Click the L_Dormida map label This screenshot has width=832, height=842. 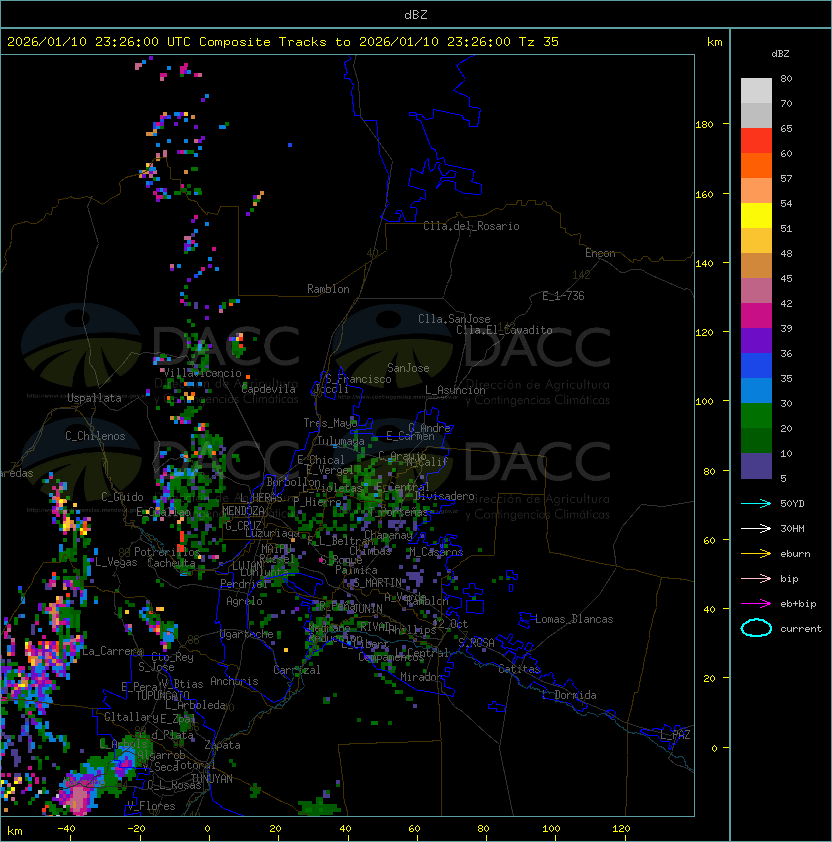569,695
